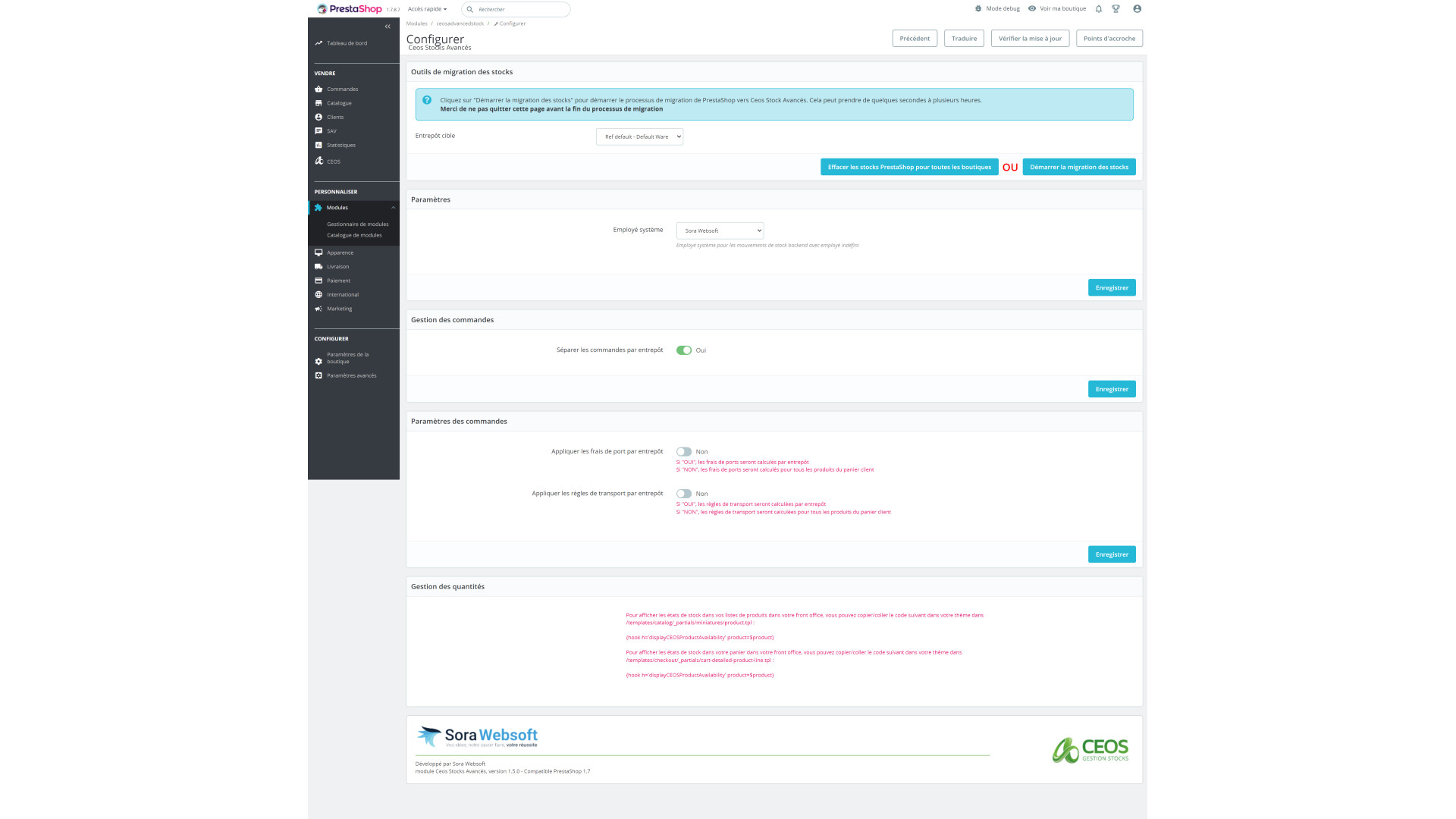Click the CEOS sidebar logo icon

click(x=319, y=161)
